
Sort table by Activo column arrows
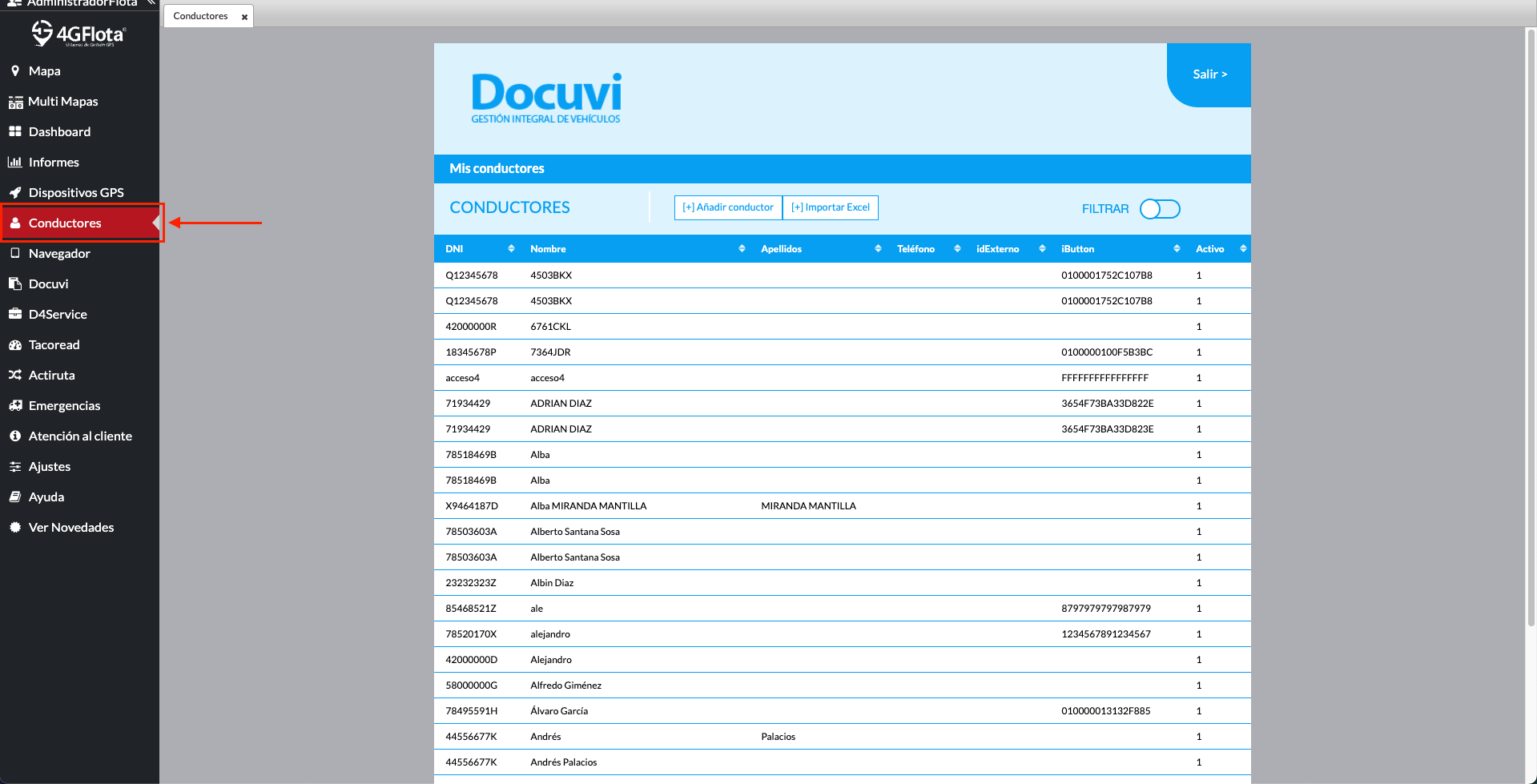(x=1243, y=249)
